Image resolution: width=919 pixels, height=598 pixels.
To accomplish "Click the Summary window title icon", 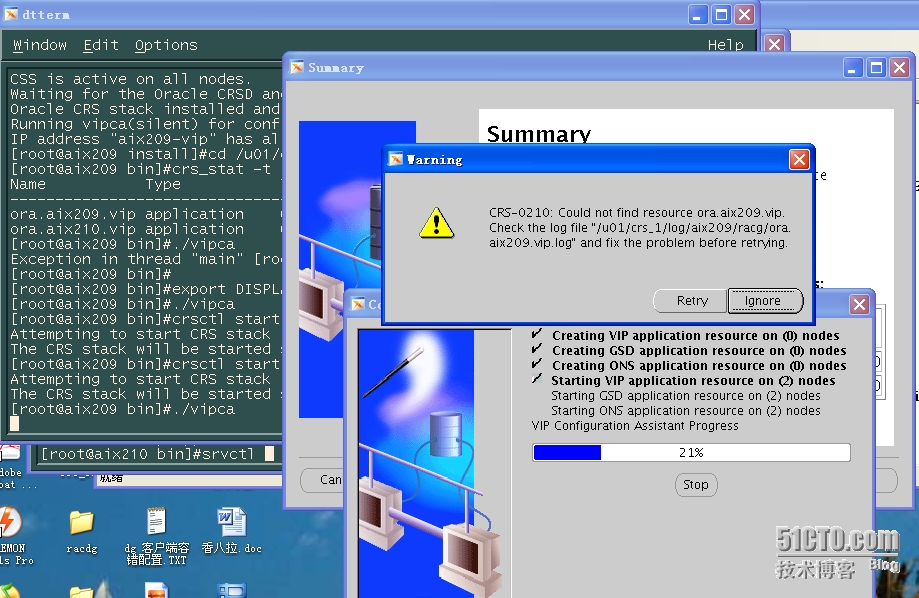I will pos(297,67).
